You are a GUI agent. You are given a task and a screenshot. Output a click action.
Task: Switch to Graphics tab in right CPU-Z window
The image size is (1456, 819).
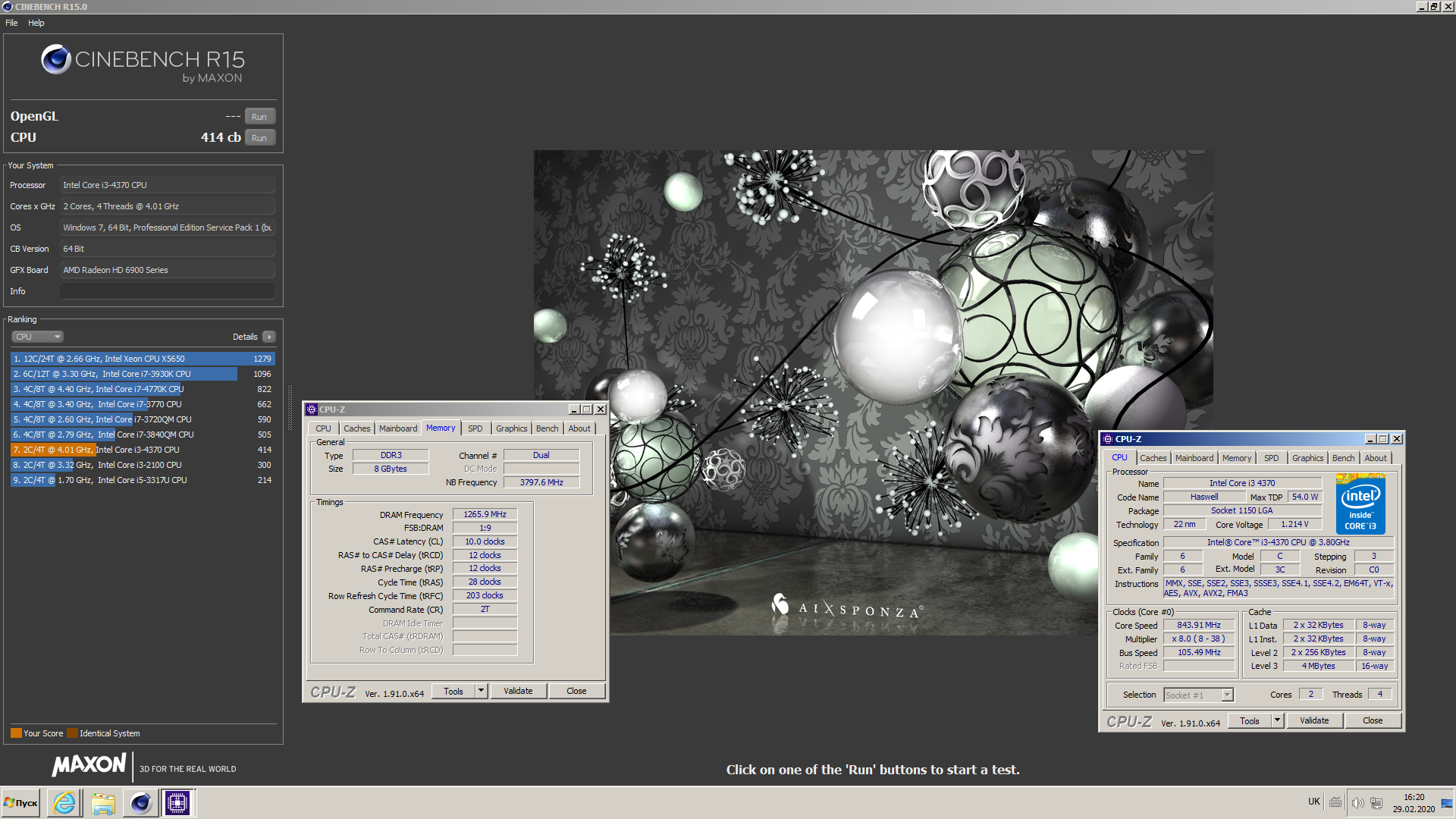coord(1308,458)
